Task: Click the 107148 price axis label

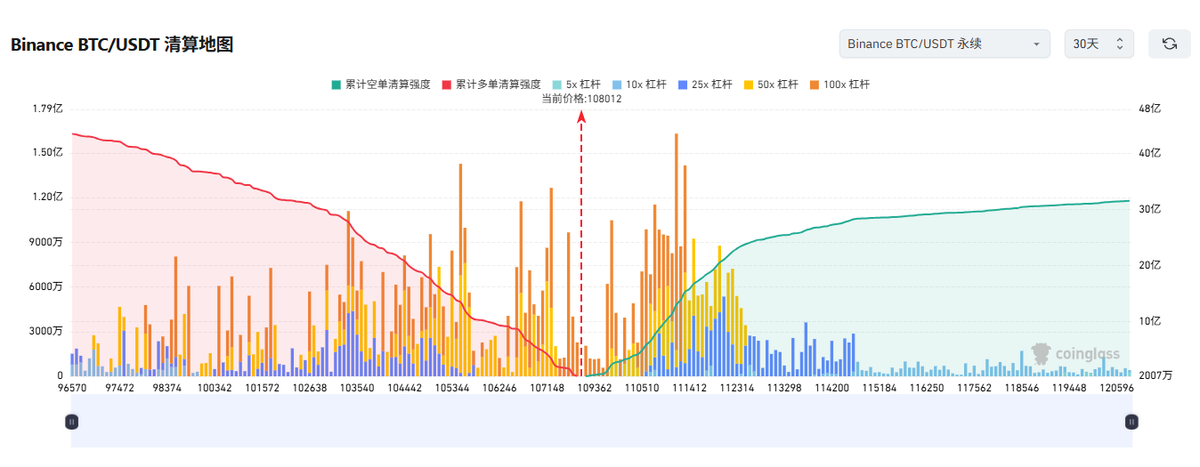Action: tap(548, 388)
